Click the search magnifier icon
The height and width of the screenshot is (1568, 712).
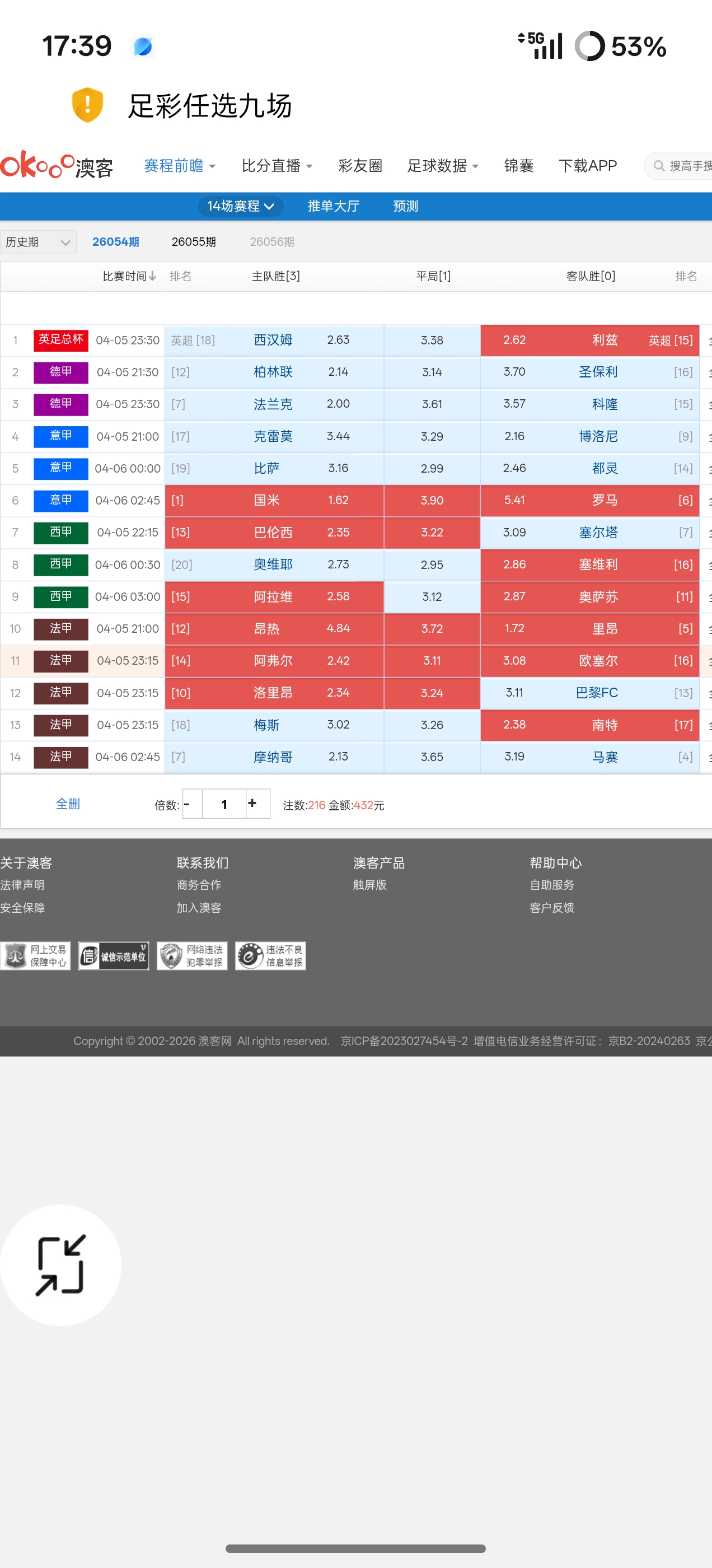tap(658, 166)
